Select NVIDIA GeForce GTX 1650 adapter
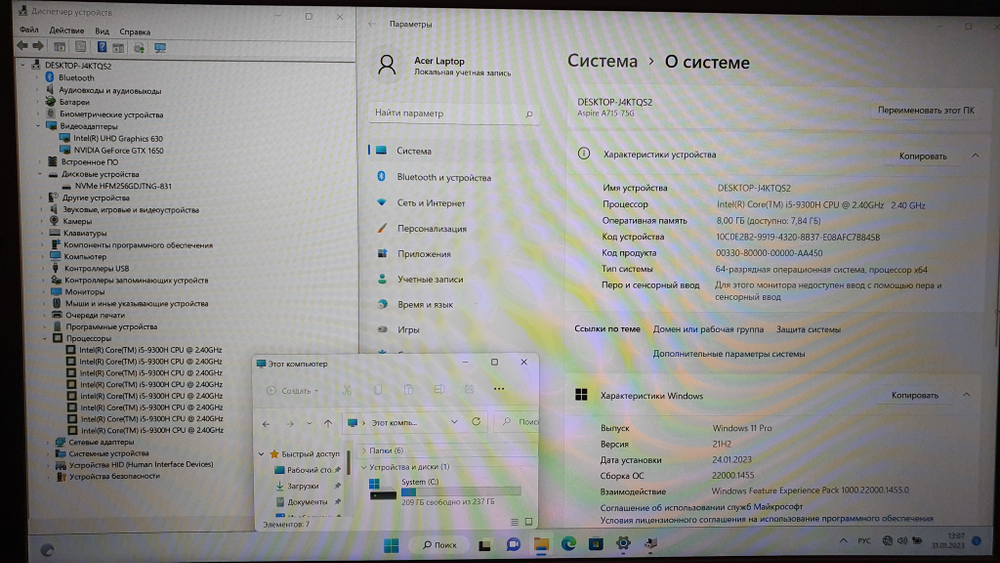The height and width of the screenshot is (563, 1000). click(x=118, y=150)
